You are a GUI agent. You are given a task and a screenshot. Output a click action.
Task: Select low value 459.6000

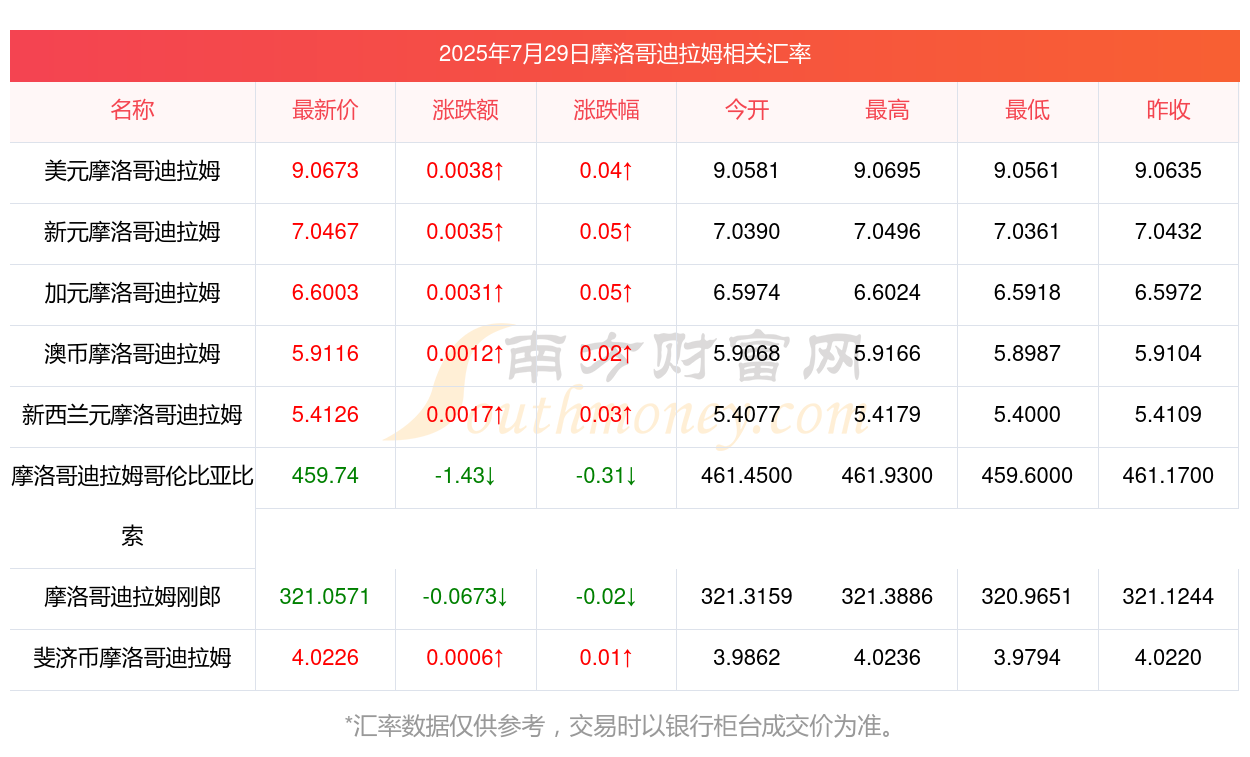[1028, 476]
